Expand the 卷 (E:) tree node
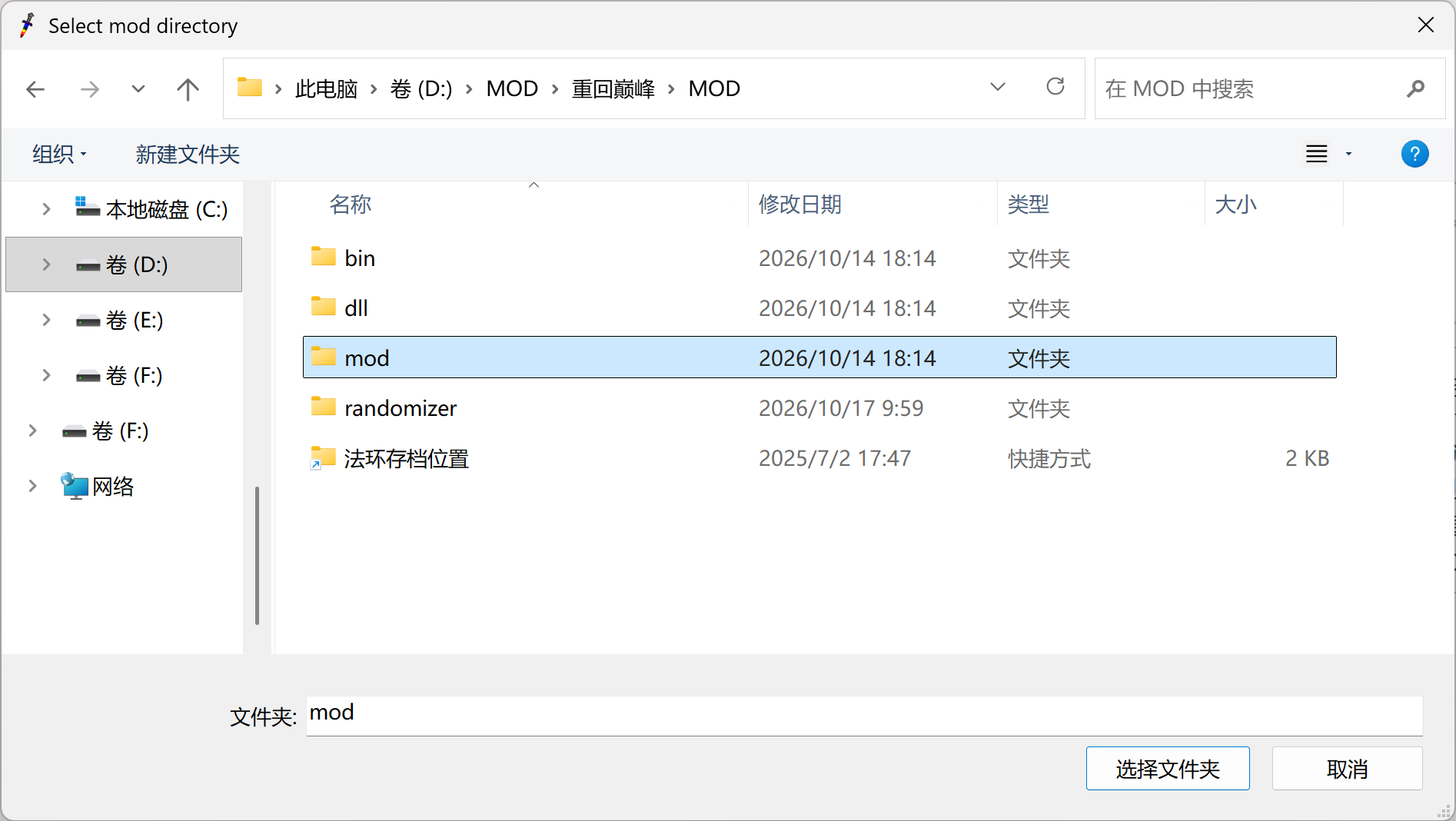Viewport: 1456px width, 821px height. point(46,320)
